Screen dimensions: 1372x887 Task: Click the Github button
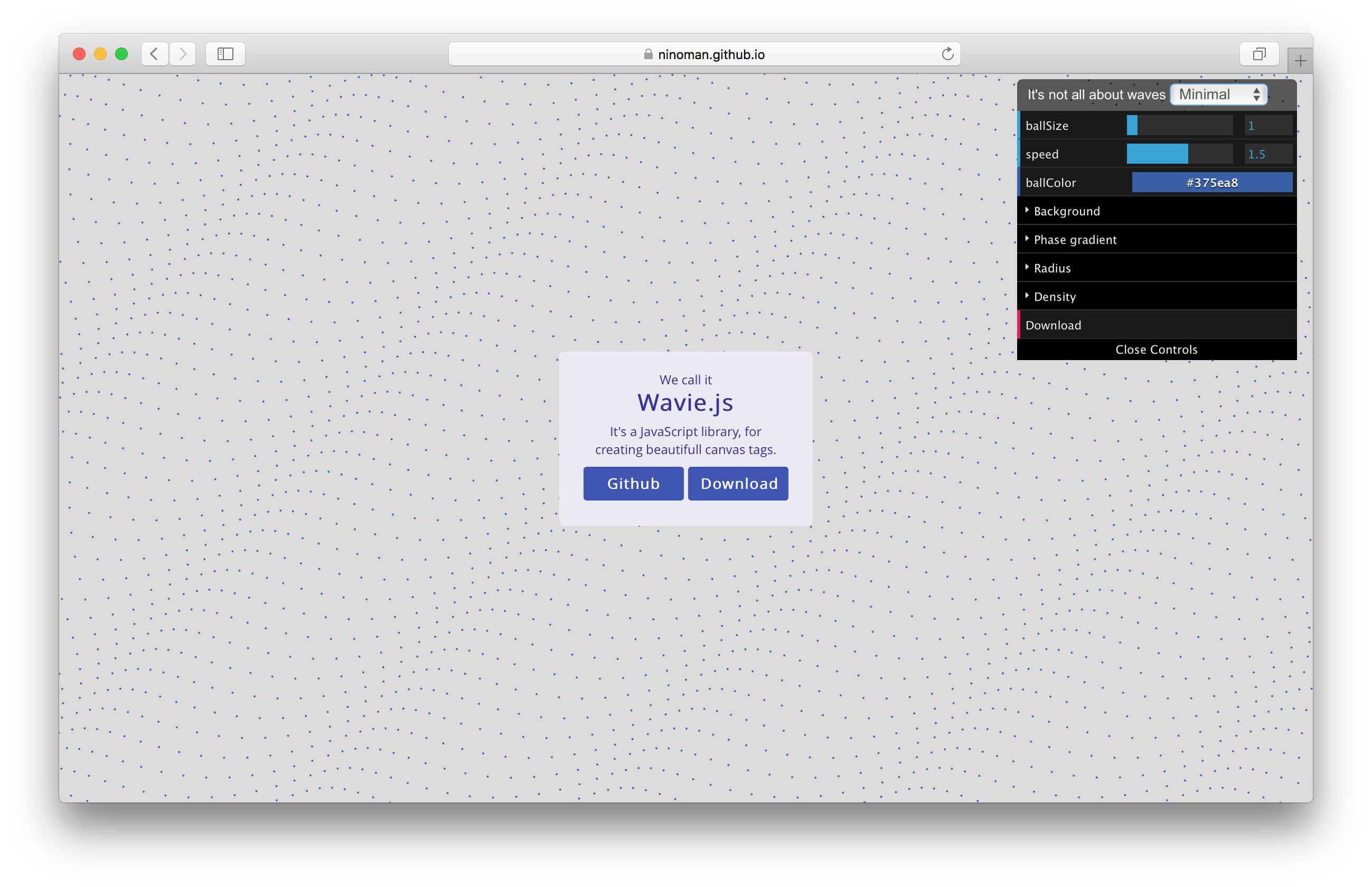pyautogui.click(x=633, y=483)
